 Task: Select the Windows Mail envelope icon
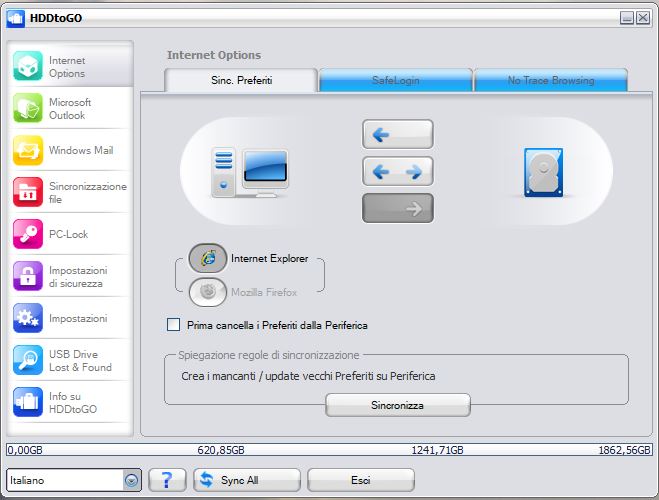pyautogui.click(x=28, y=150)
